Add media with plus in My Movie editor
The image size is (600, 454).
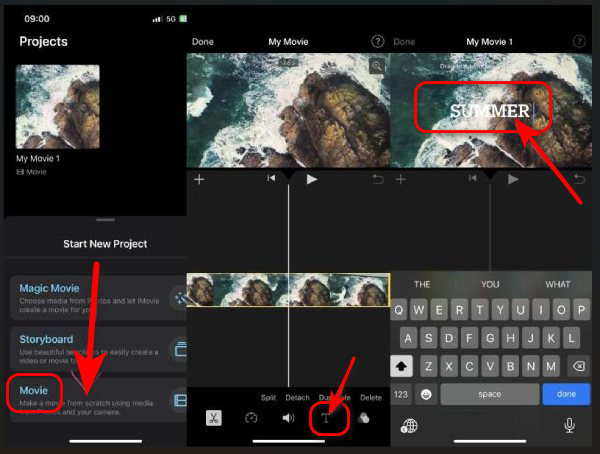[x=199, y=179]
